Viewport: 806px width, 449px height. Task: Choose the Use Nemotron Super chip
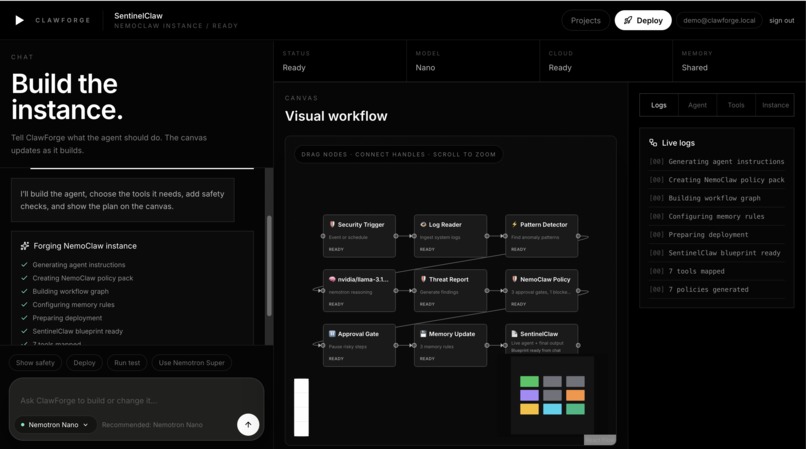point(191,363)
